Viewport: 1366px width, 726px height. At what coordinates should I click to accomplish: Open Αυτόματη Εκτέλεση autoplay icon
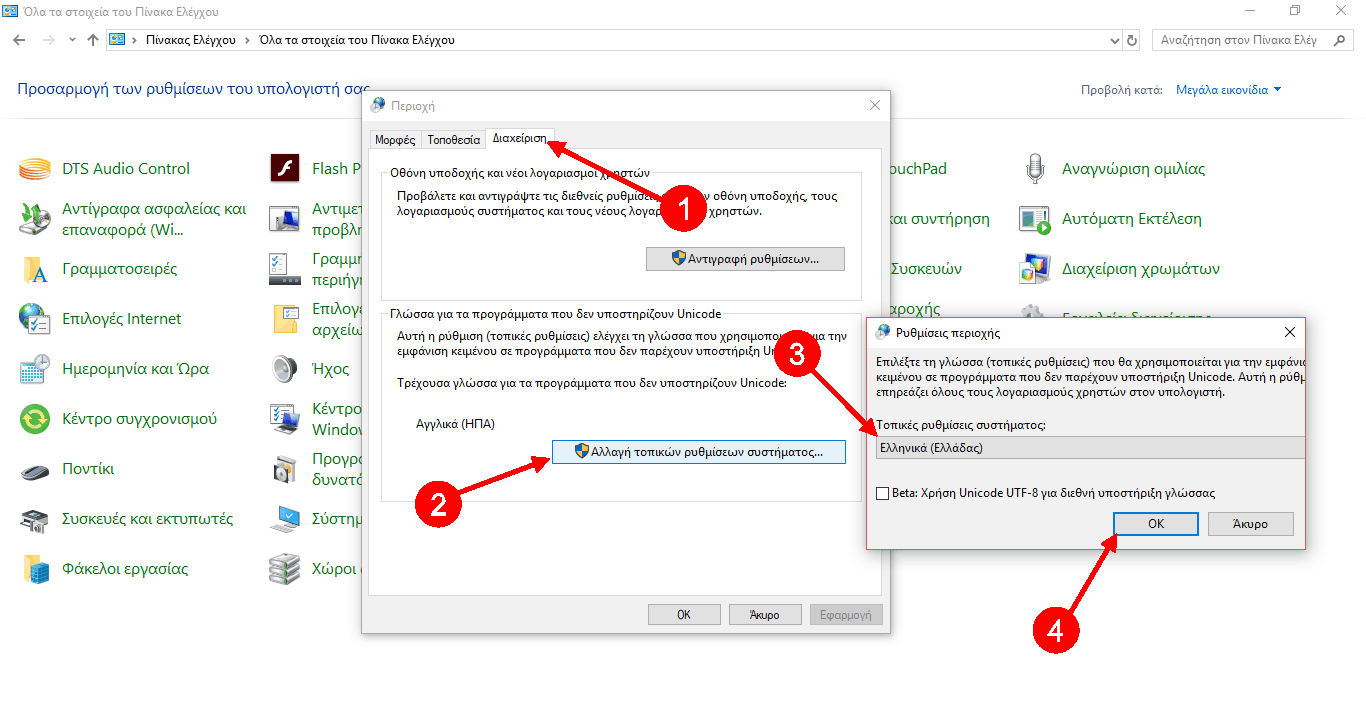click(1035, 219)
